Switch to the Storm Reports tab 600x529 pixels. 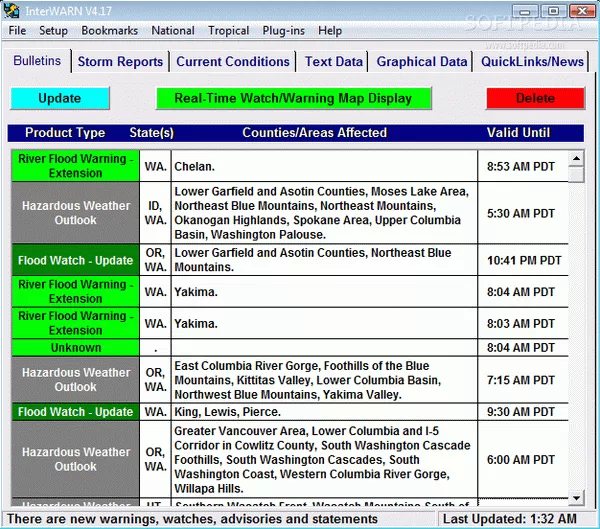120,62
